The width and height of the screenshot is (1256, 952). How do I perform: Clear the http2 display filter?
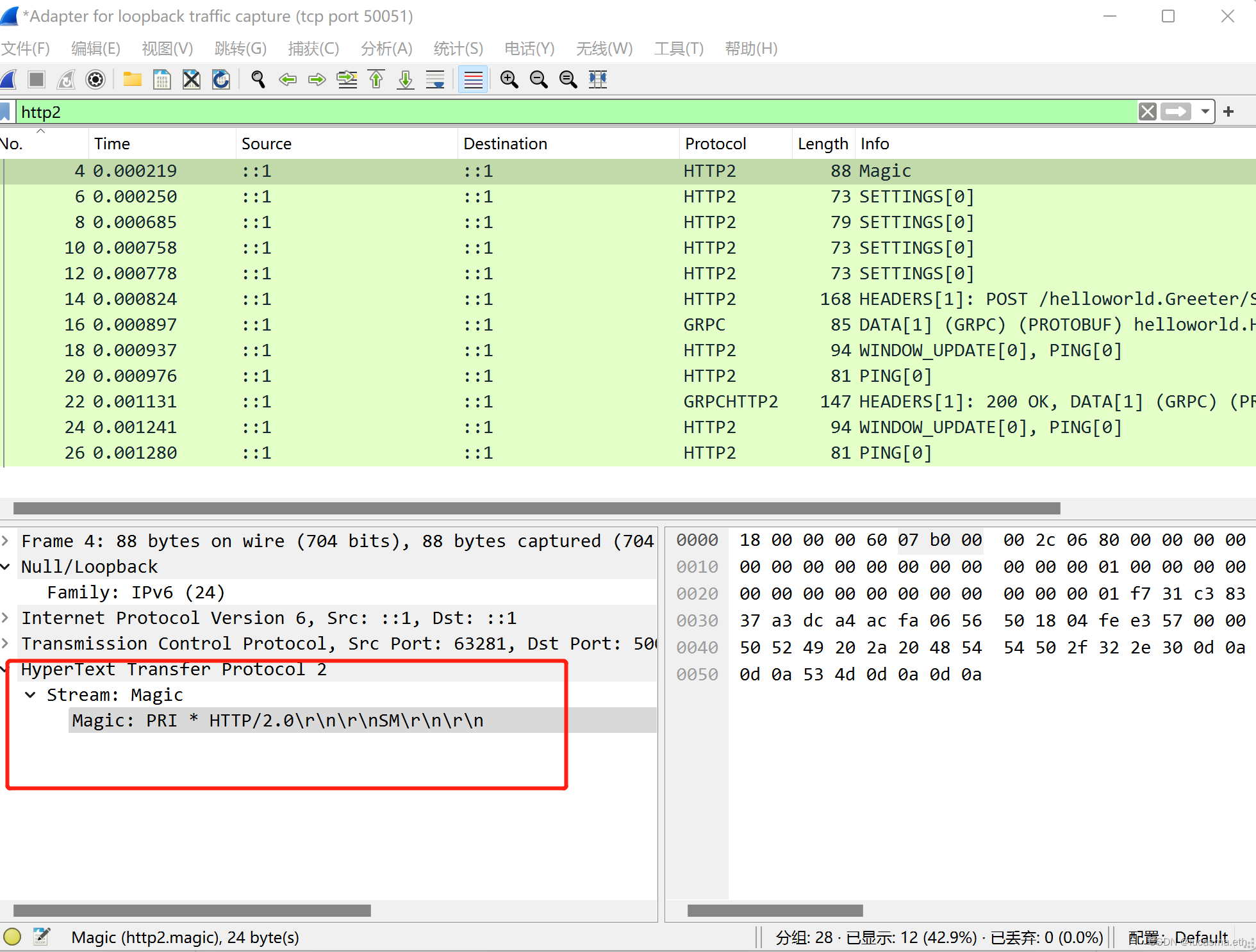1148,112
